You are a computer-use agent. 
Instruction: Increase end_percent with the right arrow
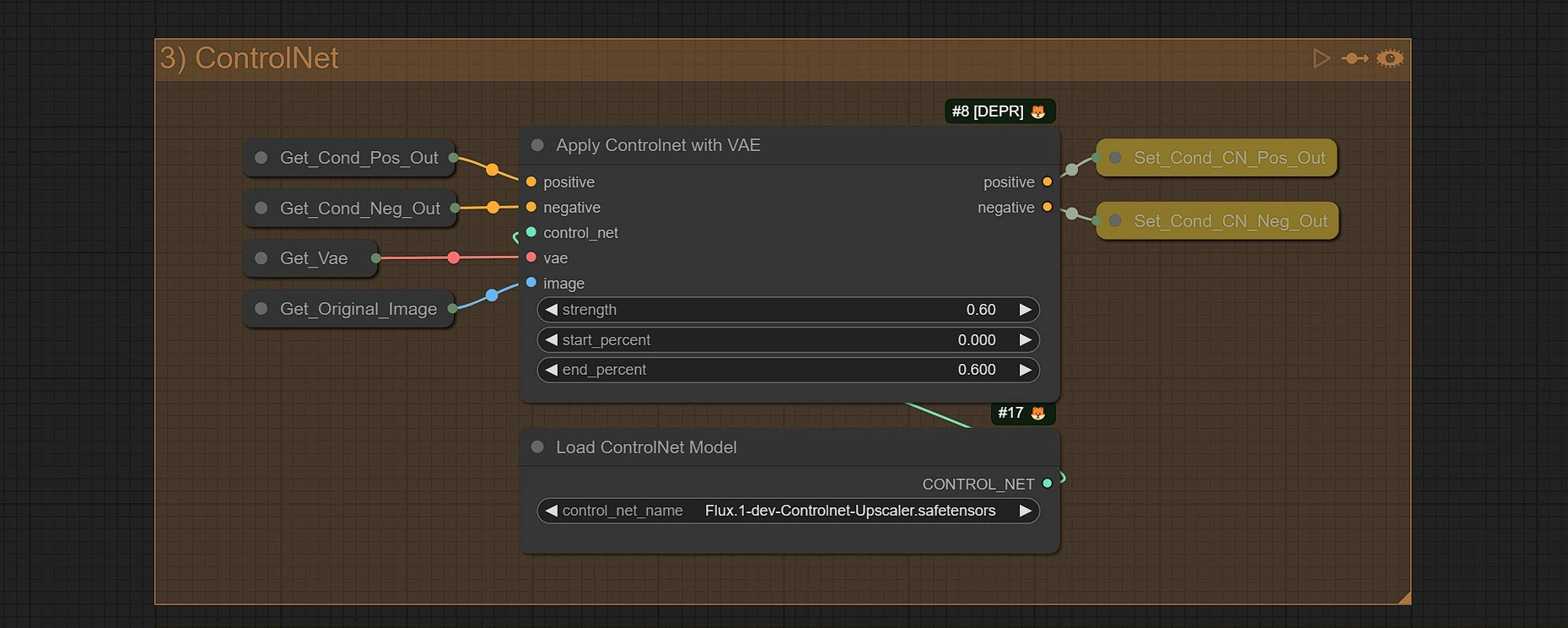(x=1026, y=370)
